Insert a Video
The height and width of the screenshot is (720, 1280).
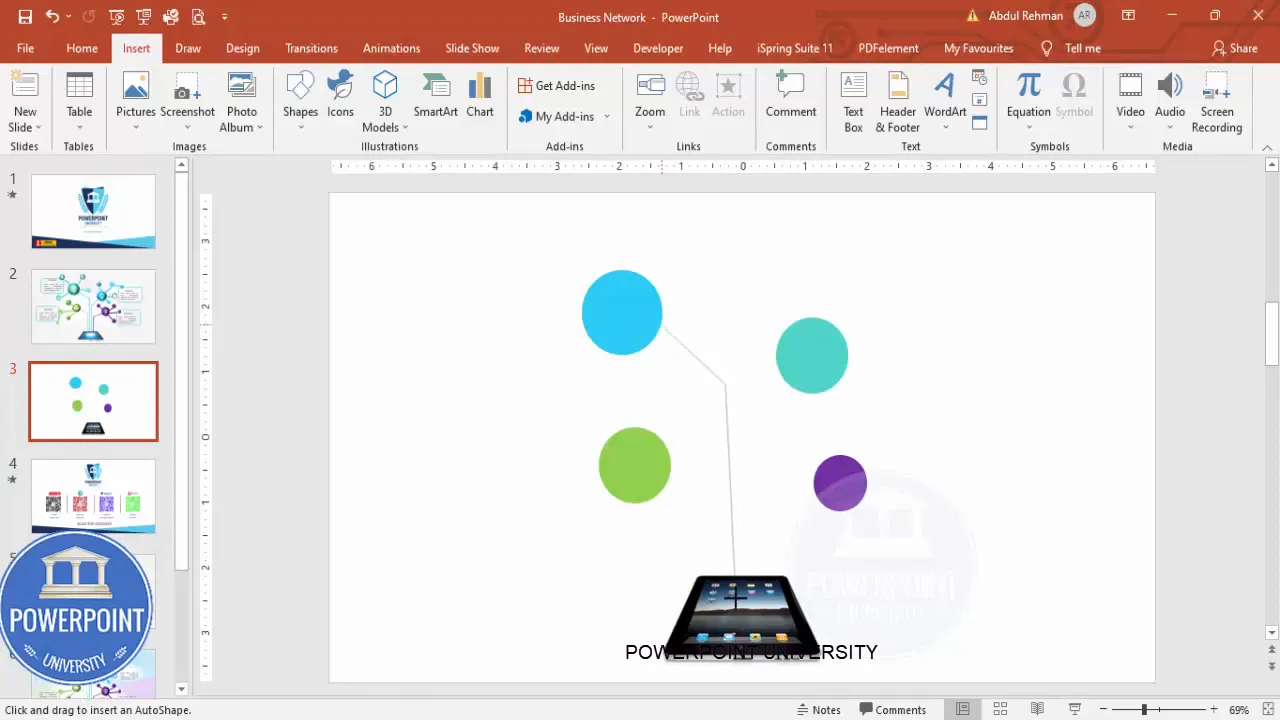[1130, 103]
